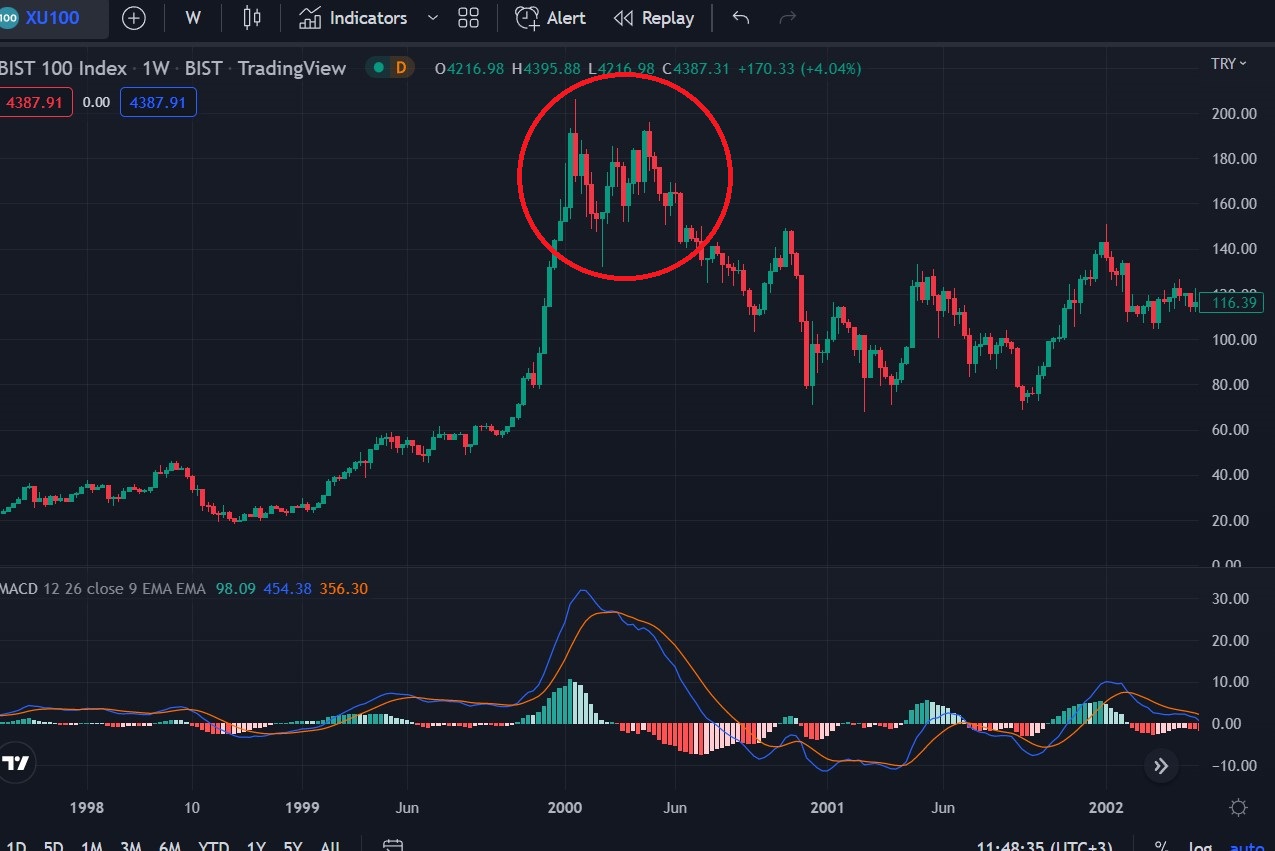The width and height of the screenshot is (1275, 851).
Task: Open chart settings gear on time axis
Action: pos(1239,808)
